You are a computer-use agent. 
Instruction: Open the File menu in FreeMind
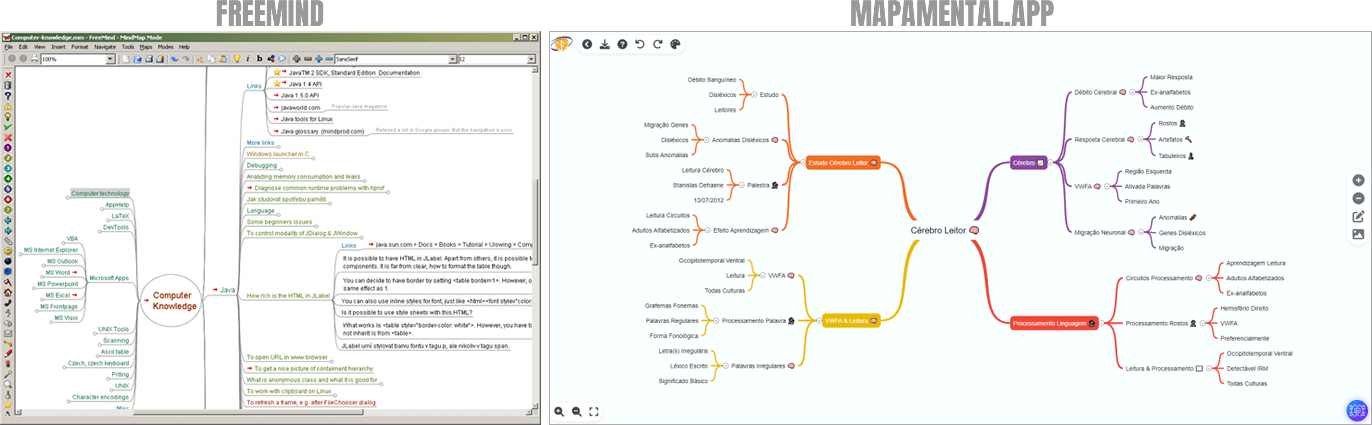(x=9, y=47)
